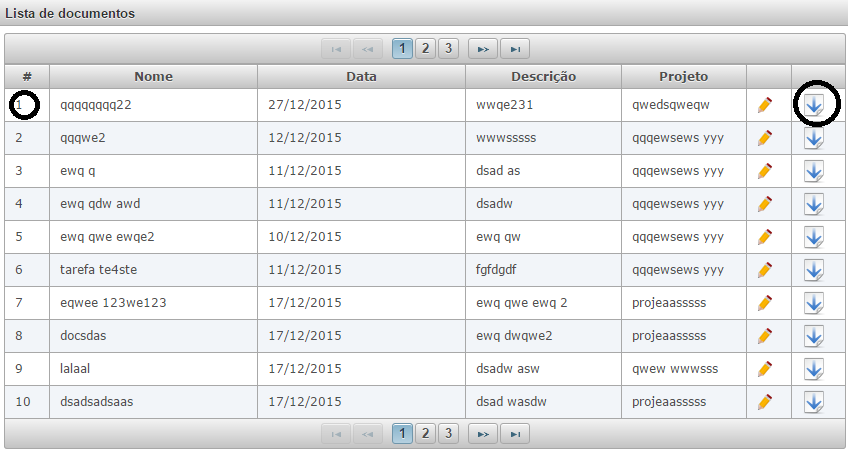Click the Descrição column header
The image size is (848, 453).
544,77
